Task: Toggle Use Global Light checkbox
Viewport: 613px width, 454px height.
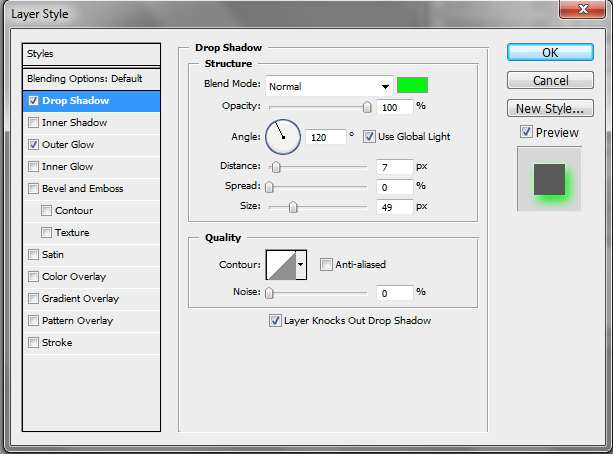Action: [x=369, y=136]
